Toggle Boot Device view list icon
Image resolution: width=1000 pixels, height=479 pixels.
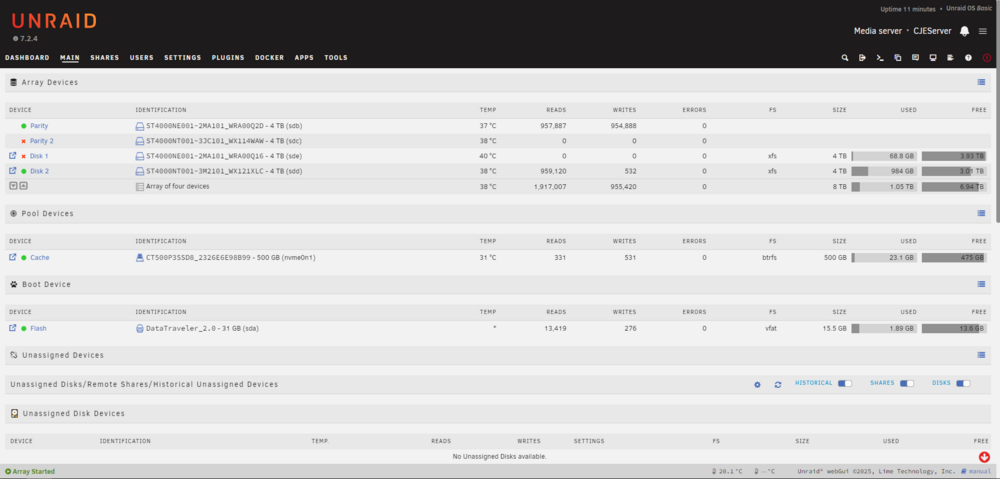point(981,284)
